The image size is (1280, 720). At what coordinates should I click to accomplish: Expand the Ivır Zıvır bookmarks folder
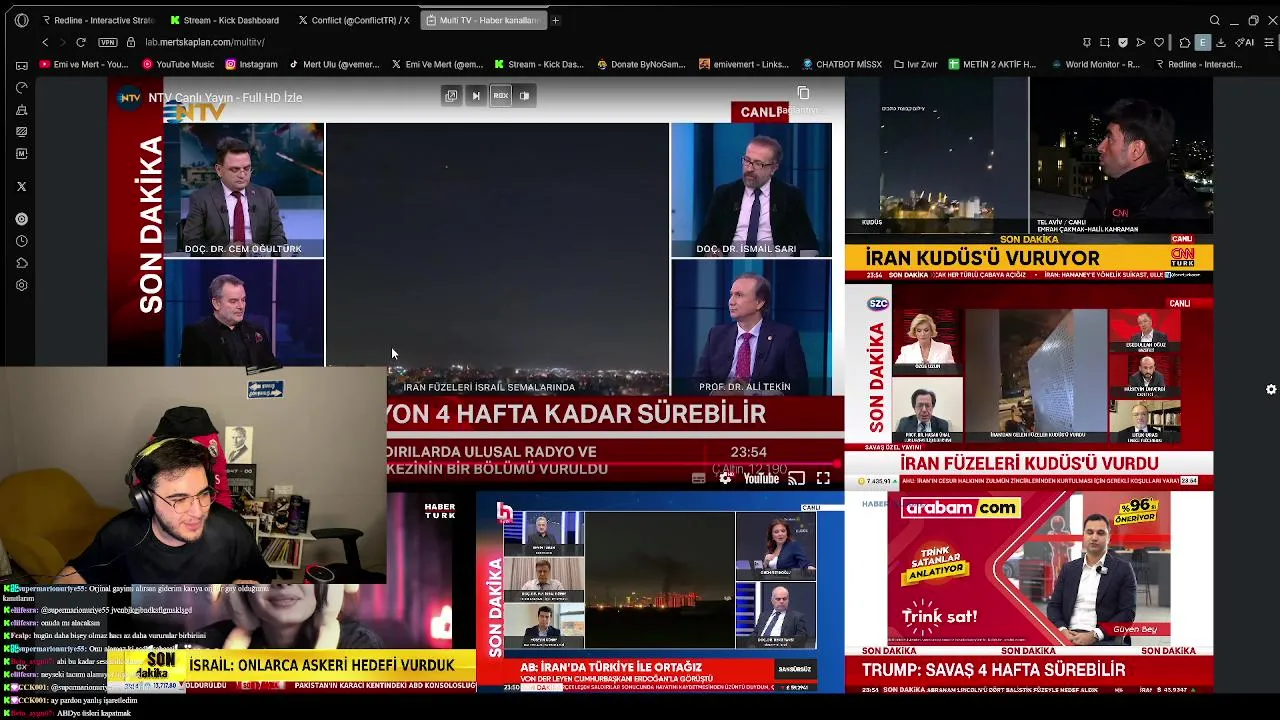click(916, 64)
